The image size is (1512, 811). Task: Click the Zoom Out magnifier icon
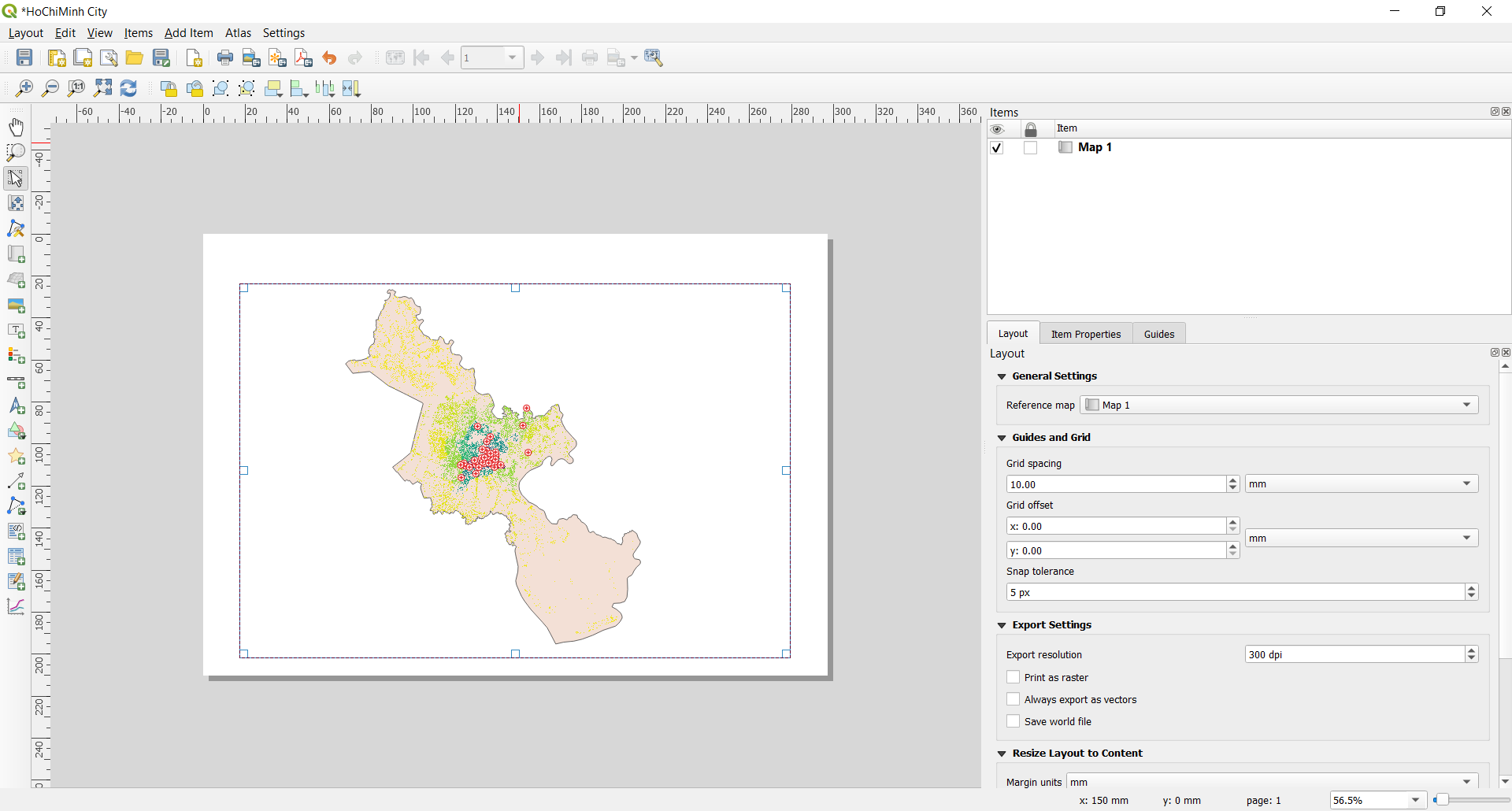coord(50,88)
